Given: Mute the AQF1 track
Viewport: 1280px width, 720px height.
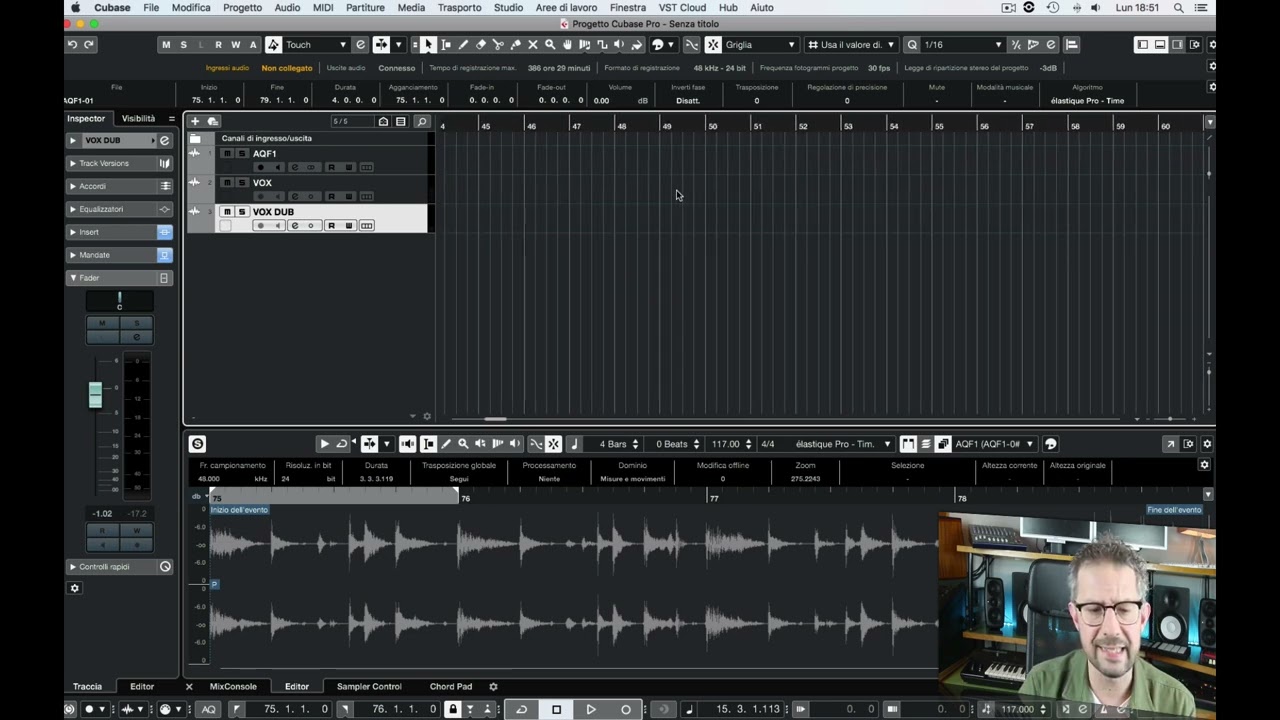Looking at the screenshot, I should (227, 154).
